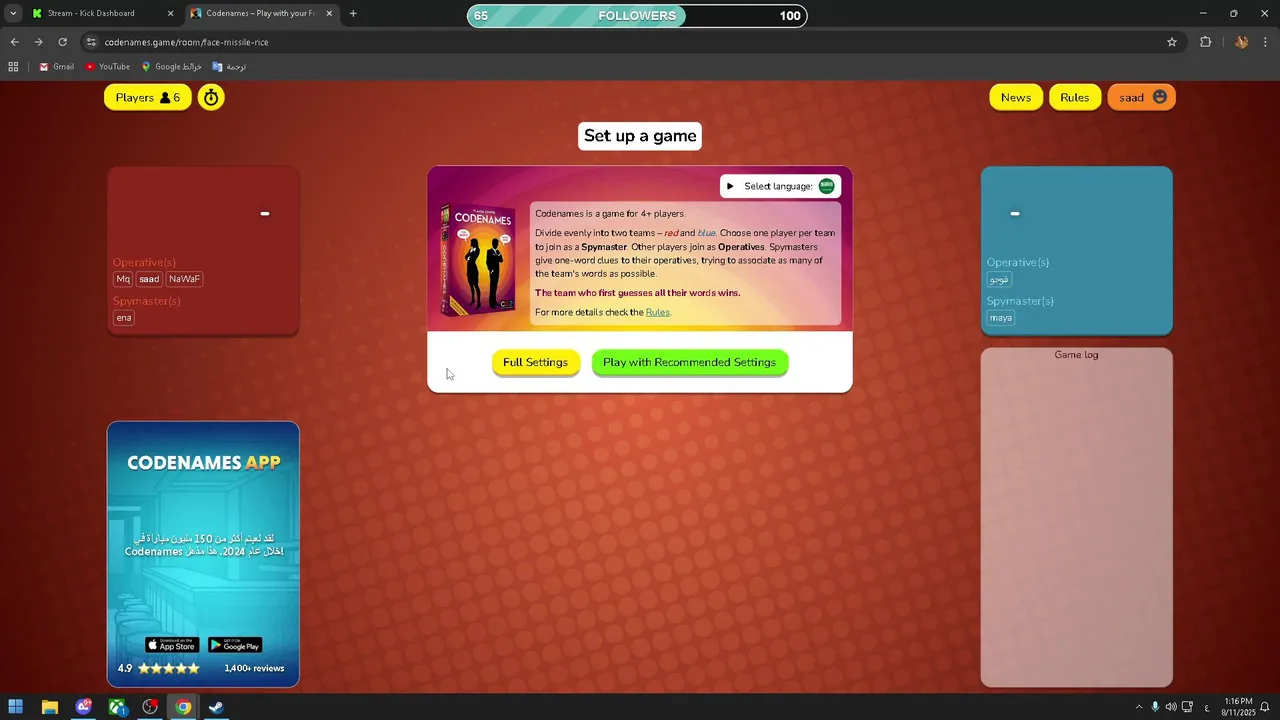The width and height of the screenshot is (1280, 720).
Task: Open the Chrome three-dot menu
Action: [x=1266, y=42]
